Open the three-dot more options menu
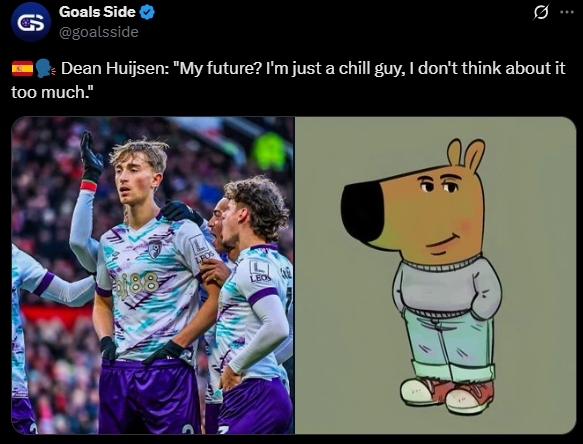The image size is (583, 444). [x=567, y=12]
